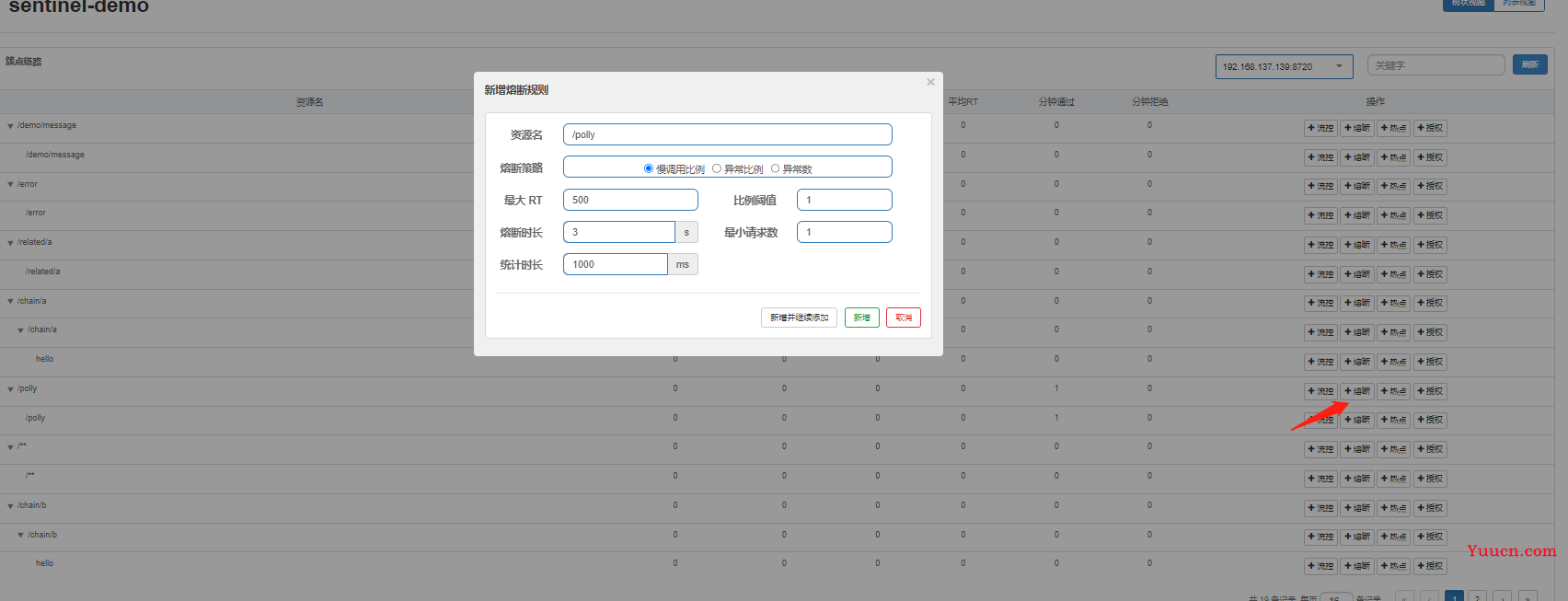
Task: Select the 慢调用比例 strategy radio button
Action: [x=649, y=168]
